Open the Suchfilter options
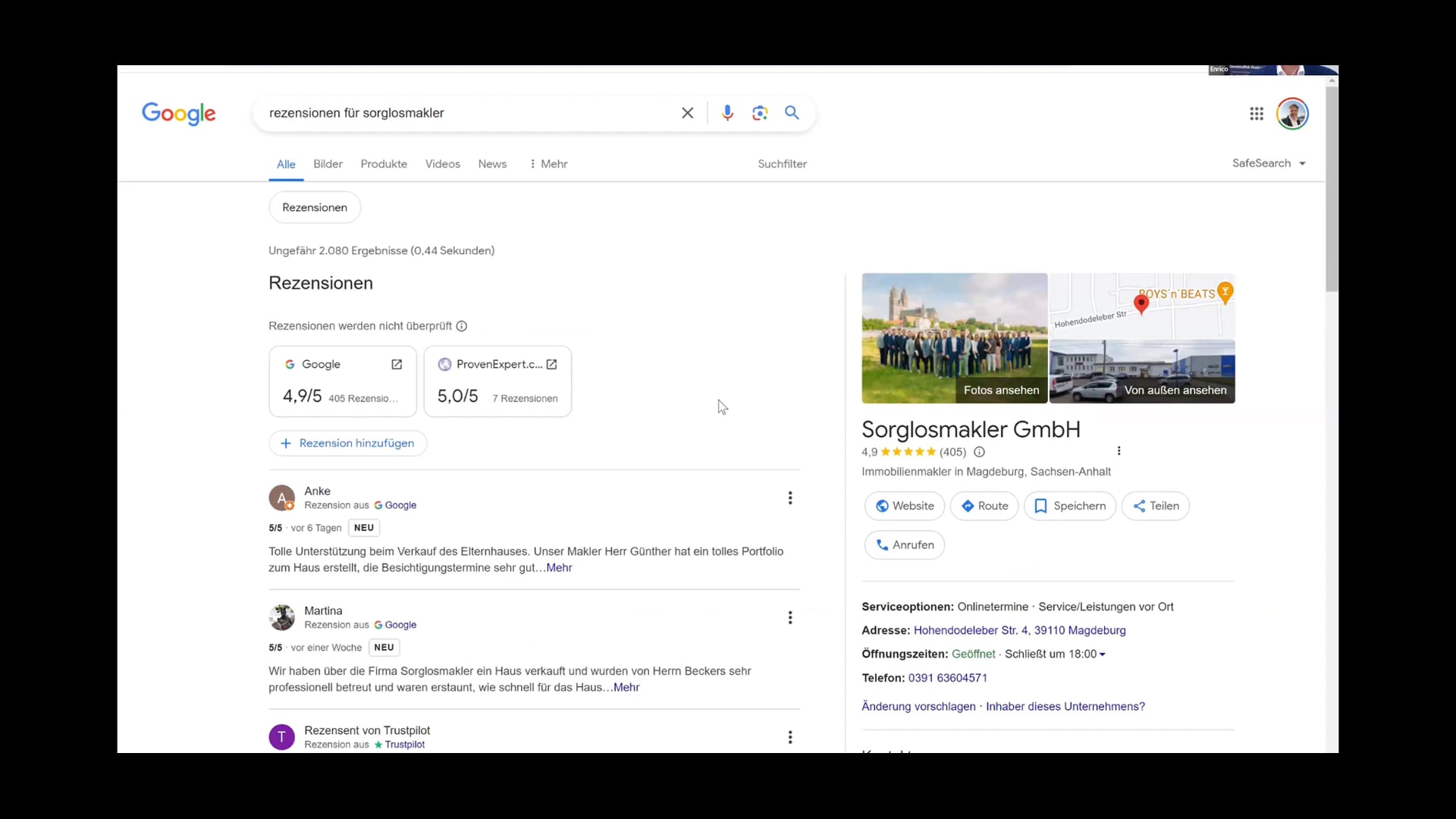The height and width of the screenshot is (819, 1456). [x=782, y=164]
